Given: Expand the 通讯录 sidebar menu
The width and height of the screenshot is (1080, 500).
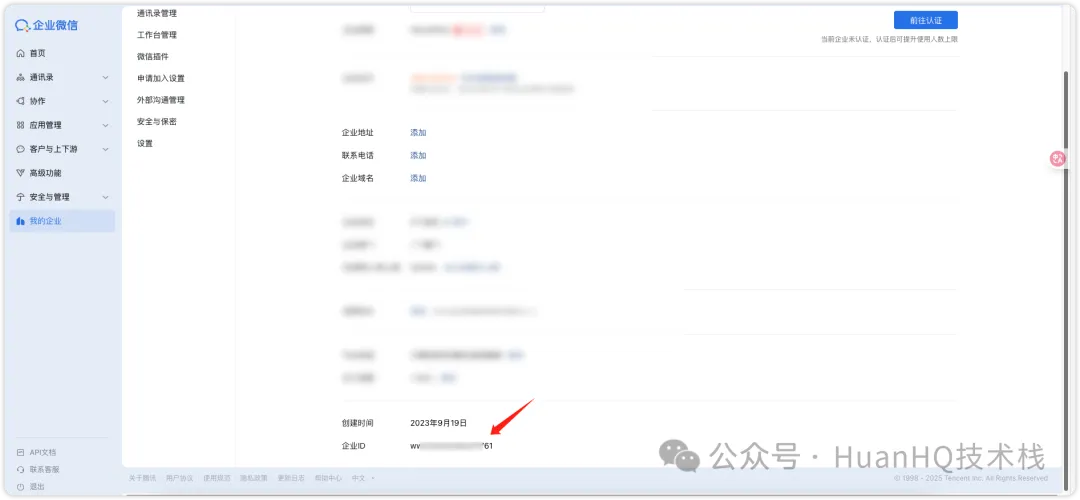Looking at the screenshot, I should point(105,78).
